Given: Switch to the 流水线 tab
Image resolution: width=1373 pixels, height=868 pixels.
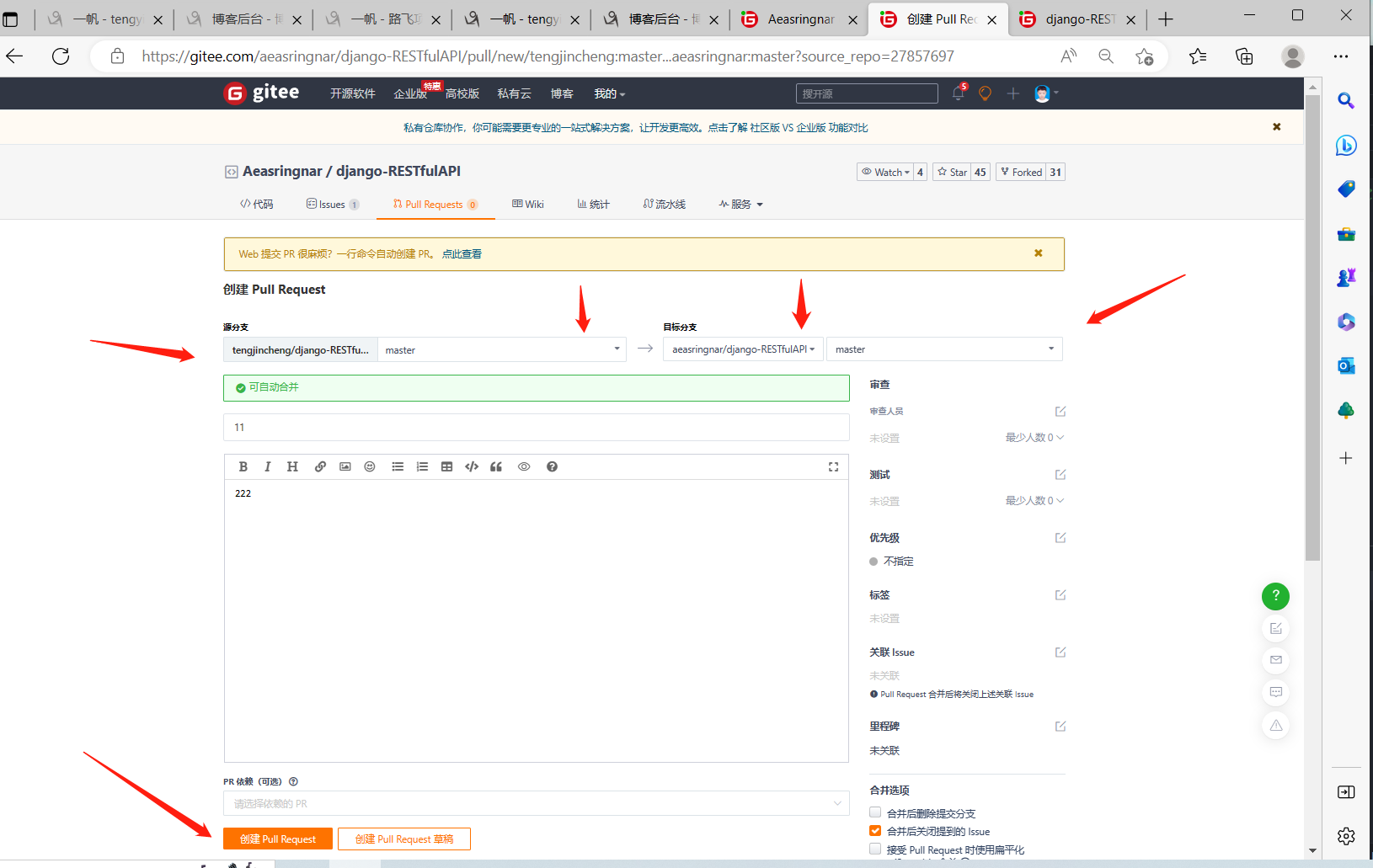Looking at the screenshot, I should click(x=665, y=205).
